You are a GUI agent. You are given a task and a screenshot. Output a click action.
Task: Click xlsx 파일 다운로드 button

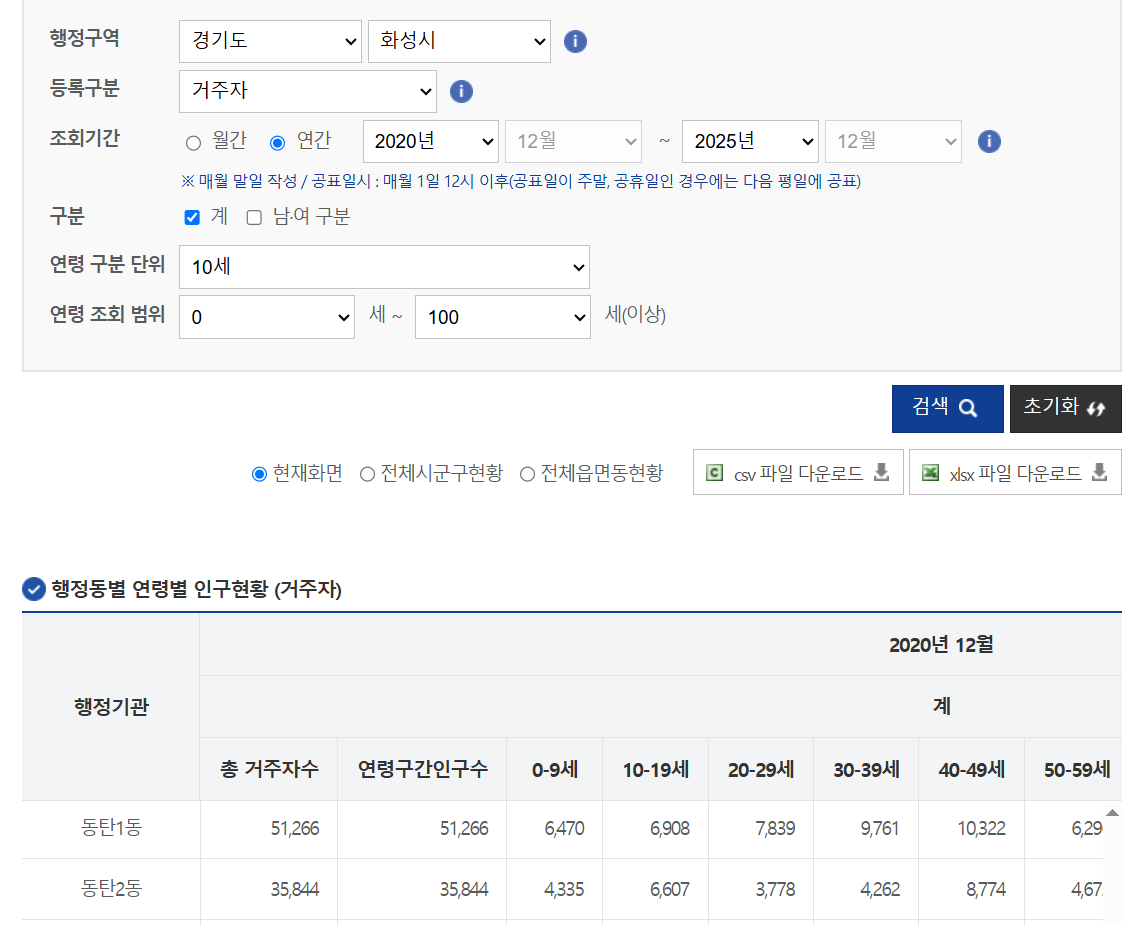1015,472
